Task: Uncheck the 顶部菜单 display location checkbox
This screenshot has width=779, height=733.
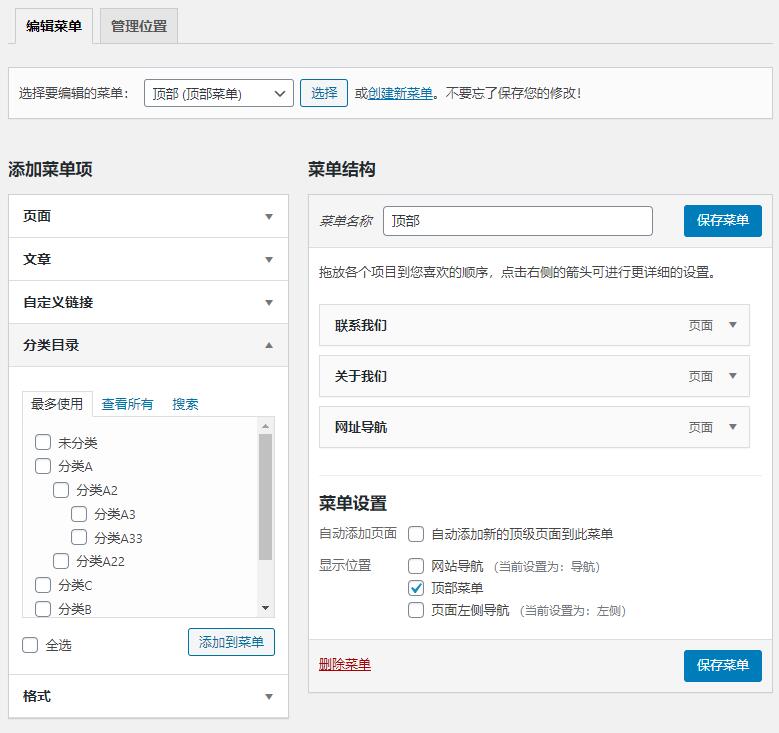Action: [416, 588]
